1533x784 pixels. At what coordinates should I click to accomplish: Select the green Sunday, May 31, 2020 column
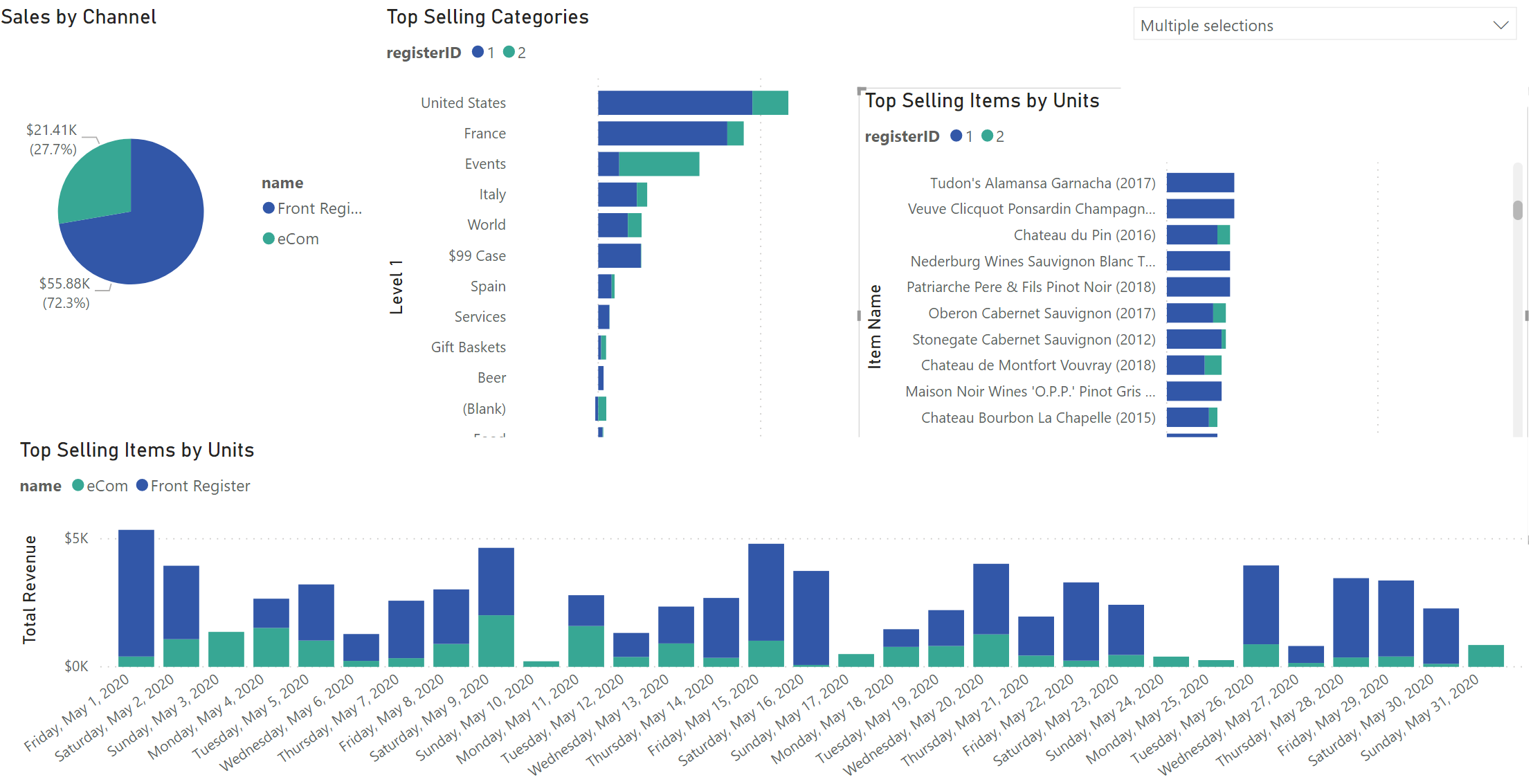(1486, 655)
